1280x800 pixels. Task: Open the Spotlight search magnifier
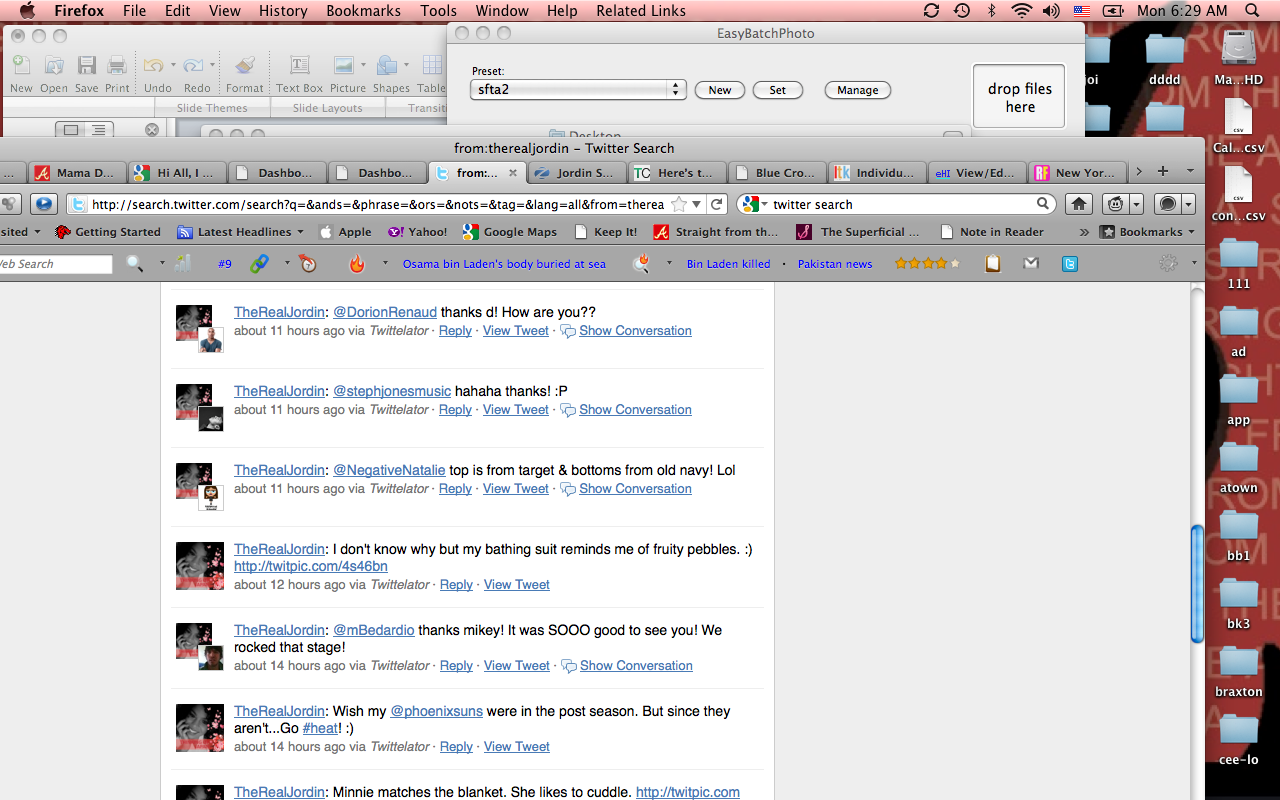coord(1252,11)
